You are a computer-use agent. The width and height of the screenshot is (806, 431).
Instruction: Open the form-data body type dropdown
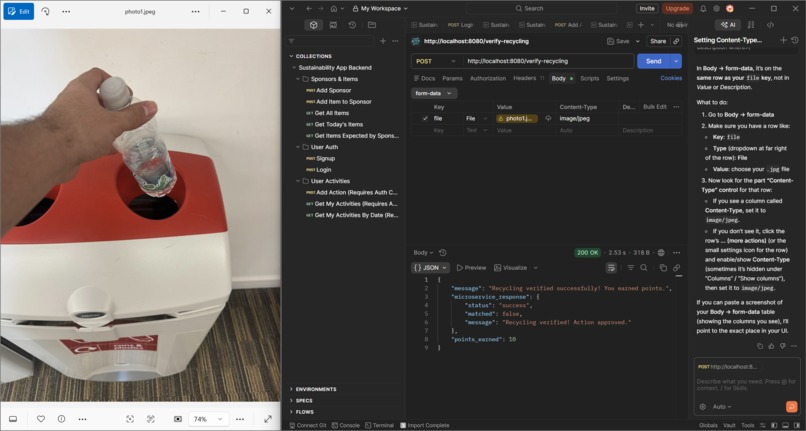click(434, 93)
